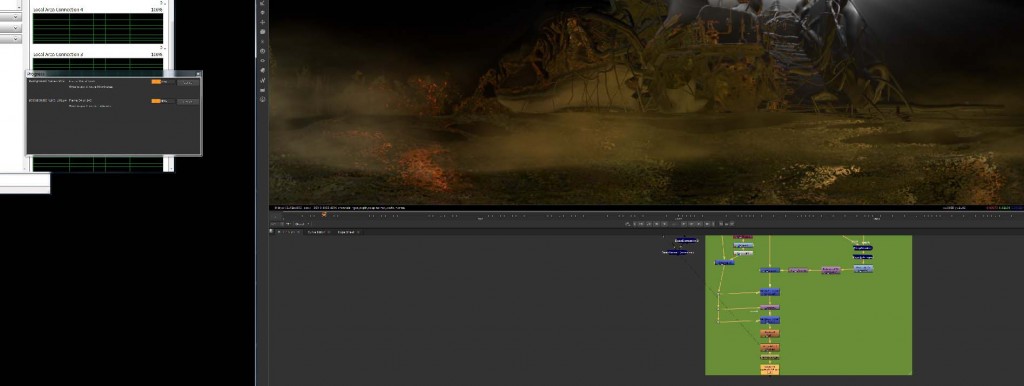
Task: Select the W-shaped icon in Nuke toolbar
Action: [263, 80]
